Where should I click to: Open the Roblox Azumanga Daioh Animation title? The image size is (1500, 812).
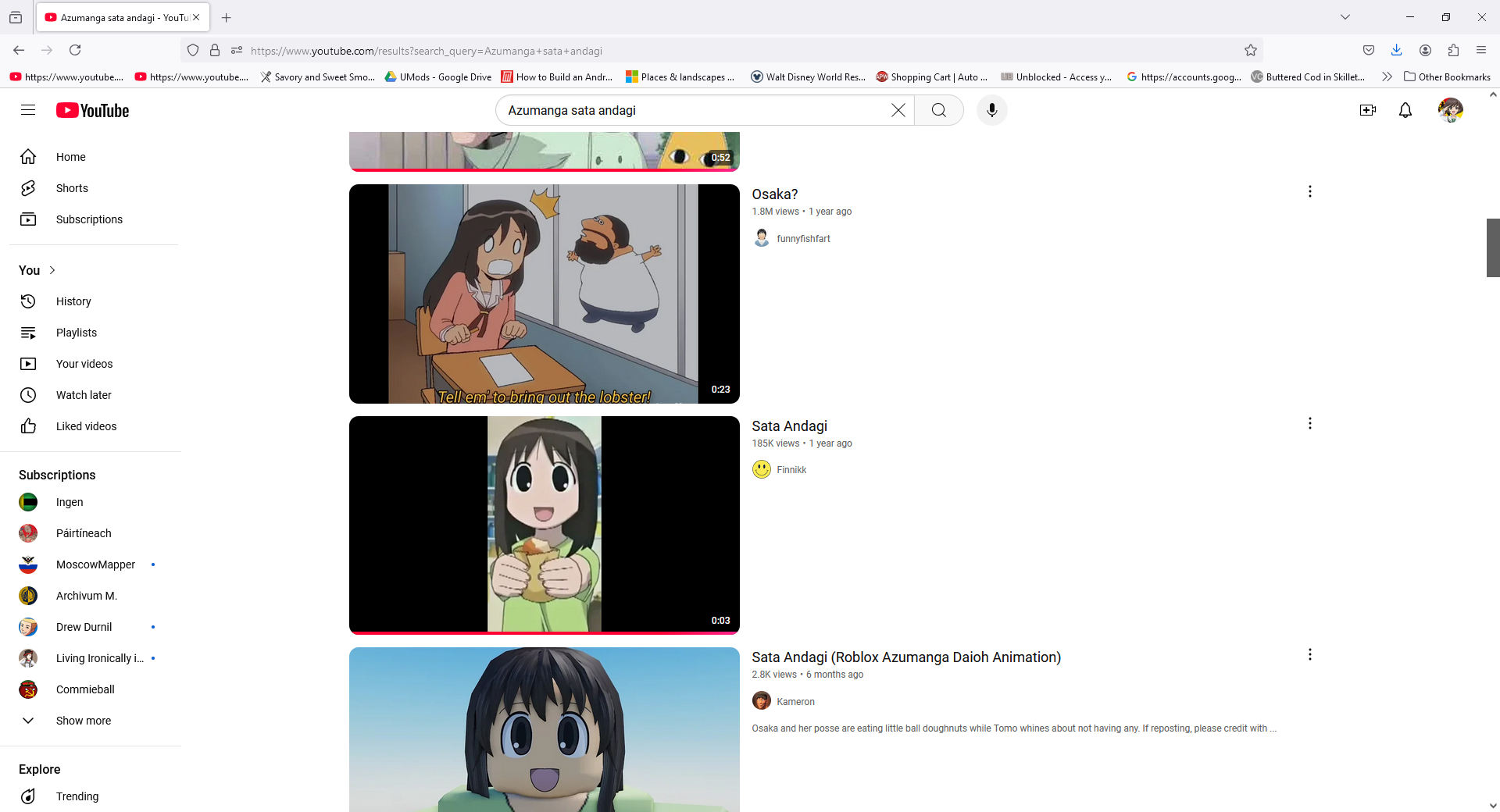tap(906, 657)
